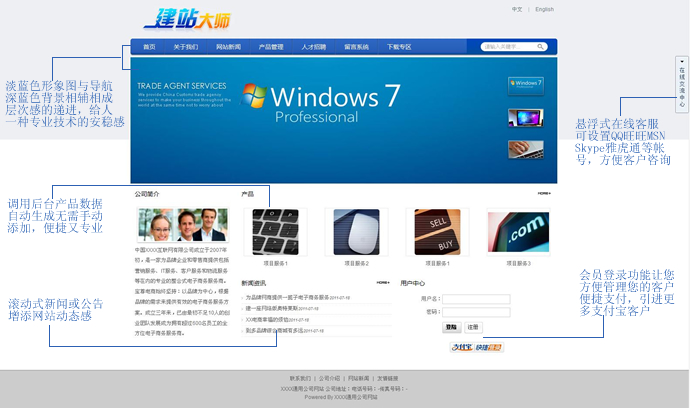Image resolution: width=690 pixels, height=408 pixels.
Task: Click the 用户中心 section heading
Action: tap(412, 283)
